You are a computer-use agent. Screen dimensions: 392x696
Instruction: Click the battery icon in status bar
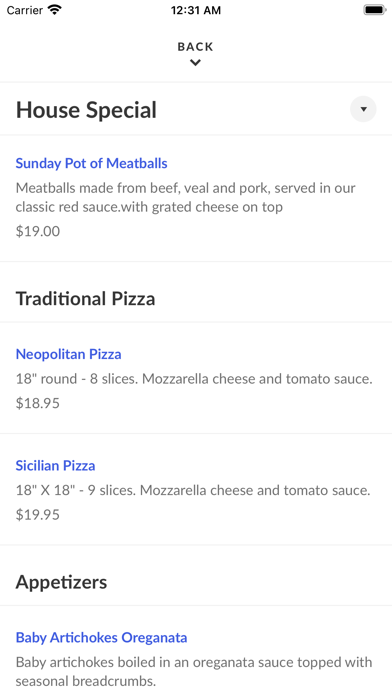pos(374,10)
